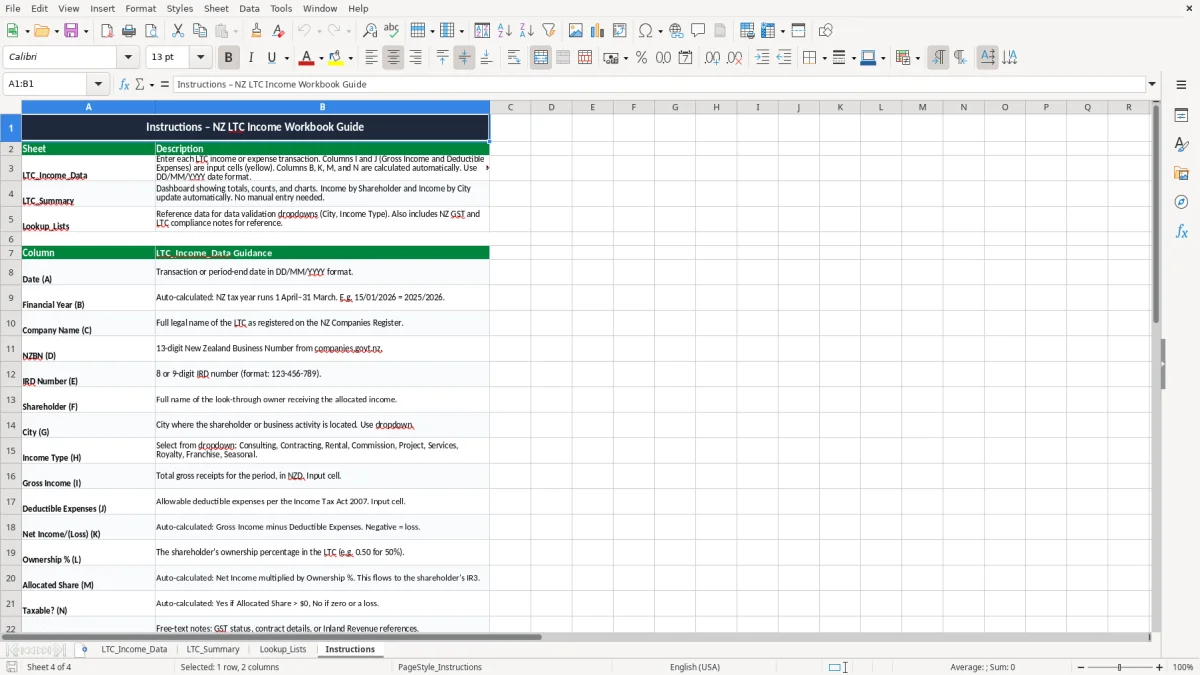Viewport: 1200px width, 675px height.
Task: Toggle Center Horizontally alignment
Action: 393,58
